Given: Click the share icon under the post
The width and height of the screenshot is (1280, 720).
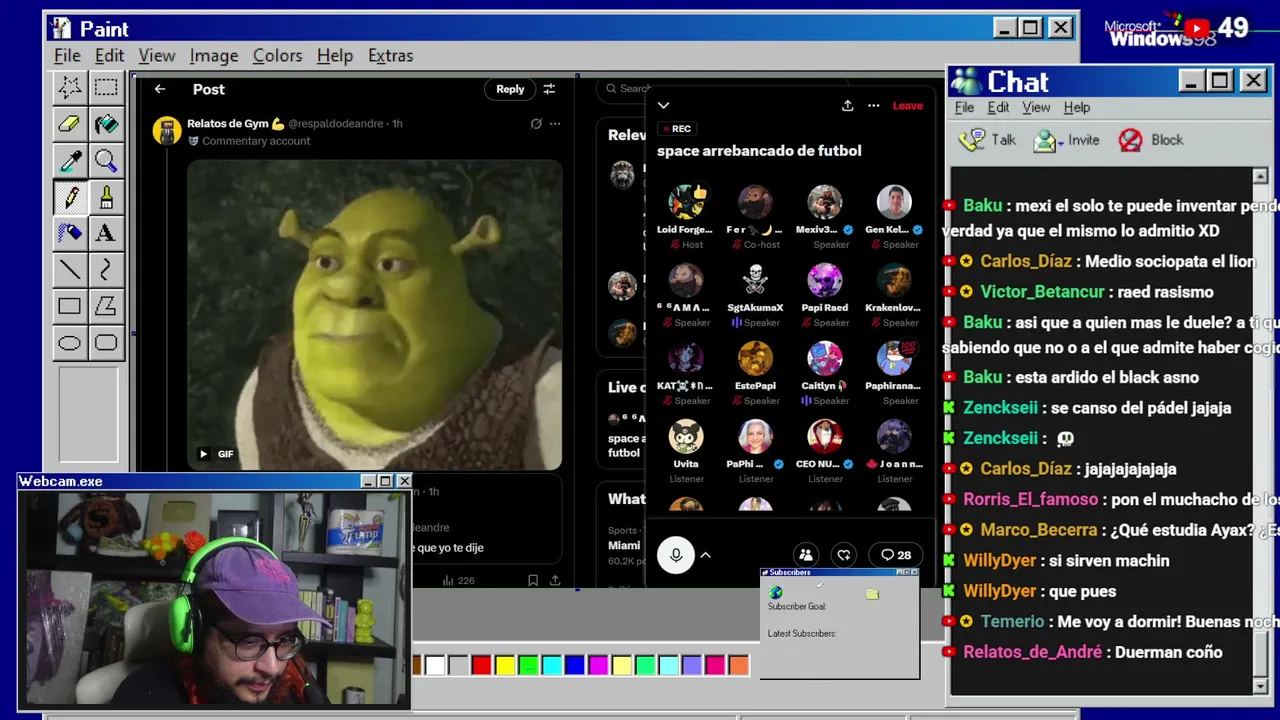Looking at the screenshot, I should [x=555, y=580].
